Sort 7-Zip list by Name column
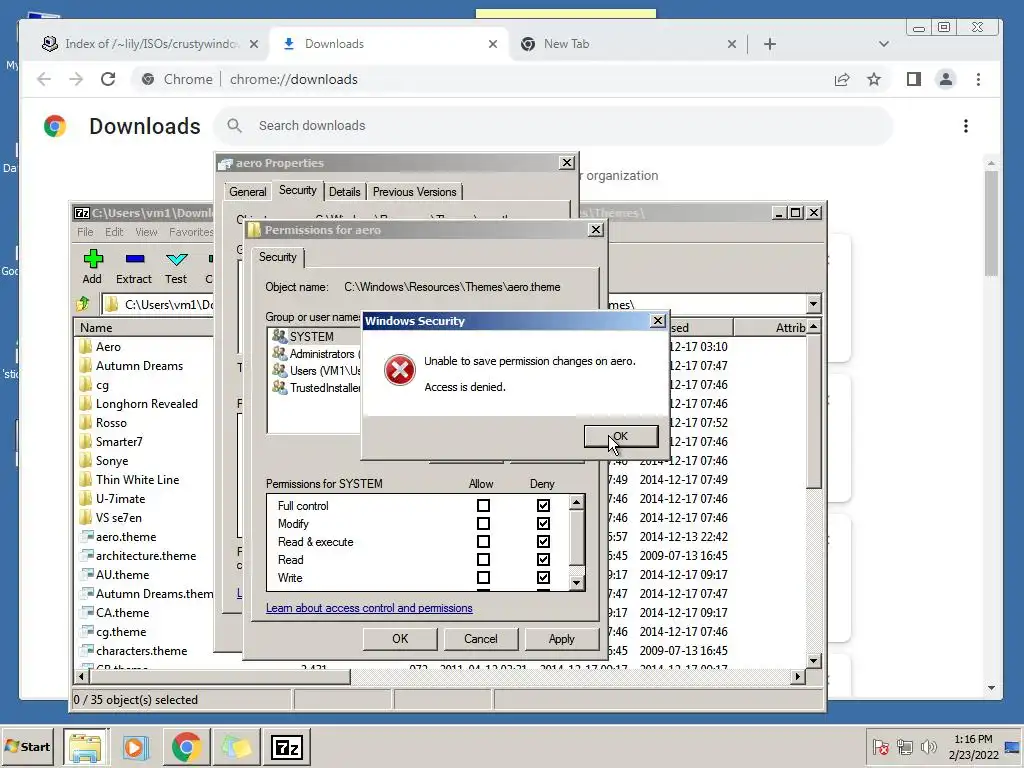This screenshot has width=1024, height=768. (x=145, y=328)
